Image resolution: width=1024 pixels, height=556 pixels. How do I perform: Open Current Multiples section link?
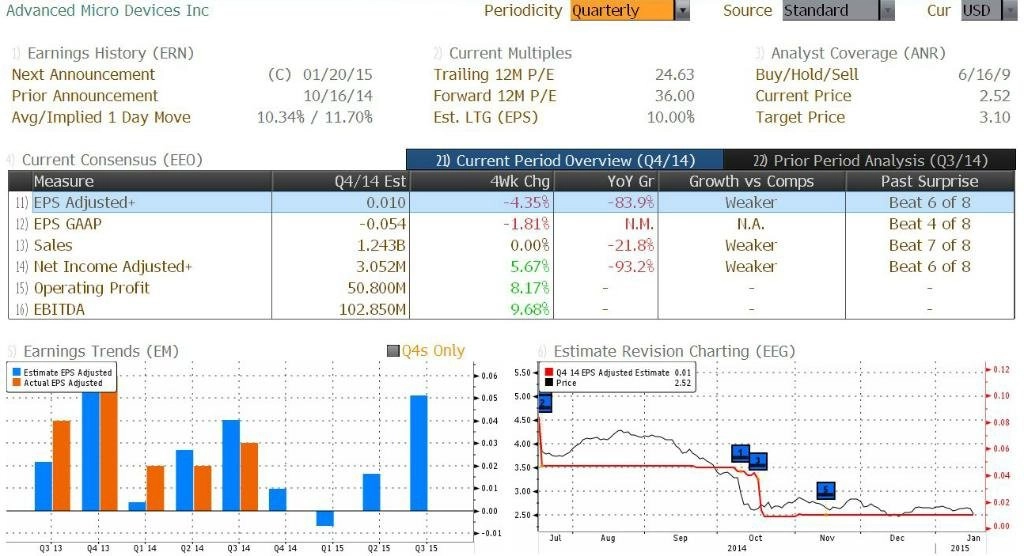tap(510, 53)
